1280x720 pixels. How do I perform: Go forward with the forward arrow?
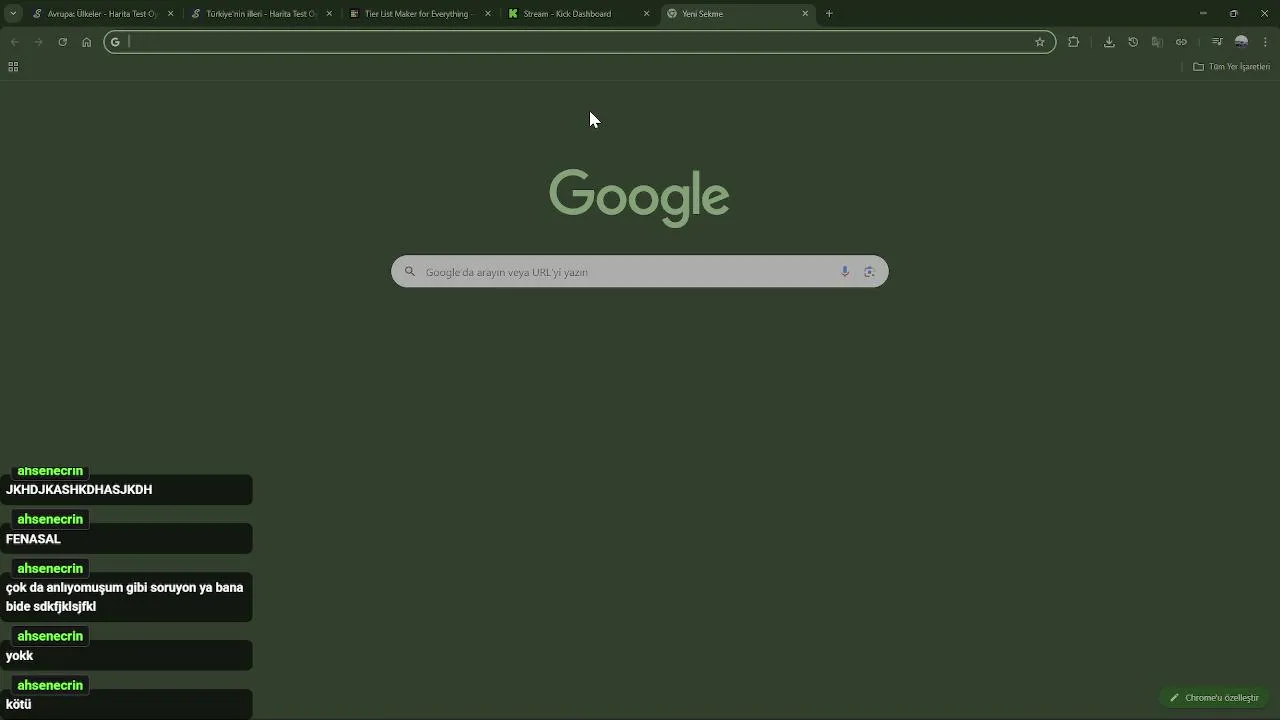[38, 42]
